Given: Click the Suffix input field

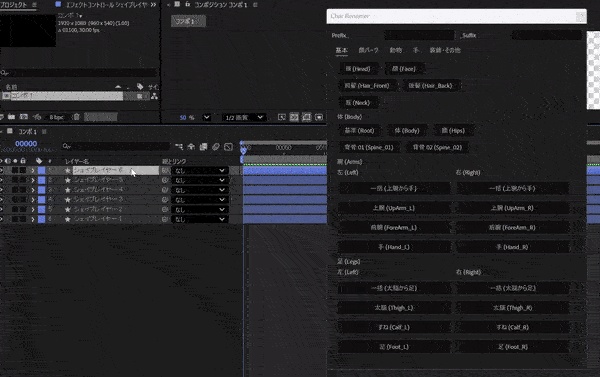Looking at the screenshot, I should coord(547,35).
